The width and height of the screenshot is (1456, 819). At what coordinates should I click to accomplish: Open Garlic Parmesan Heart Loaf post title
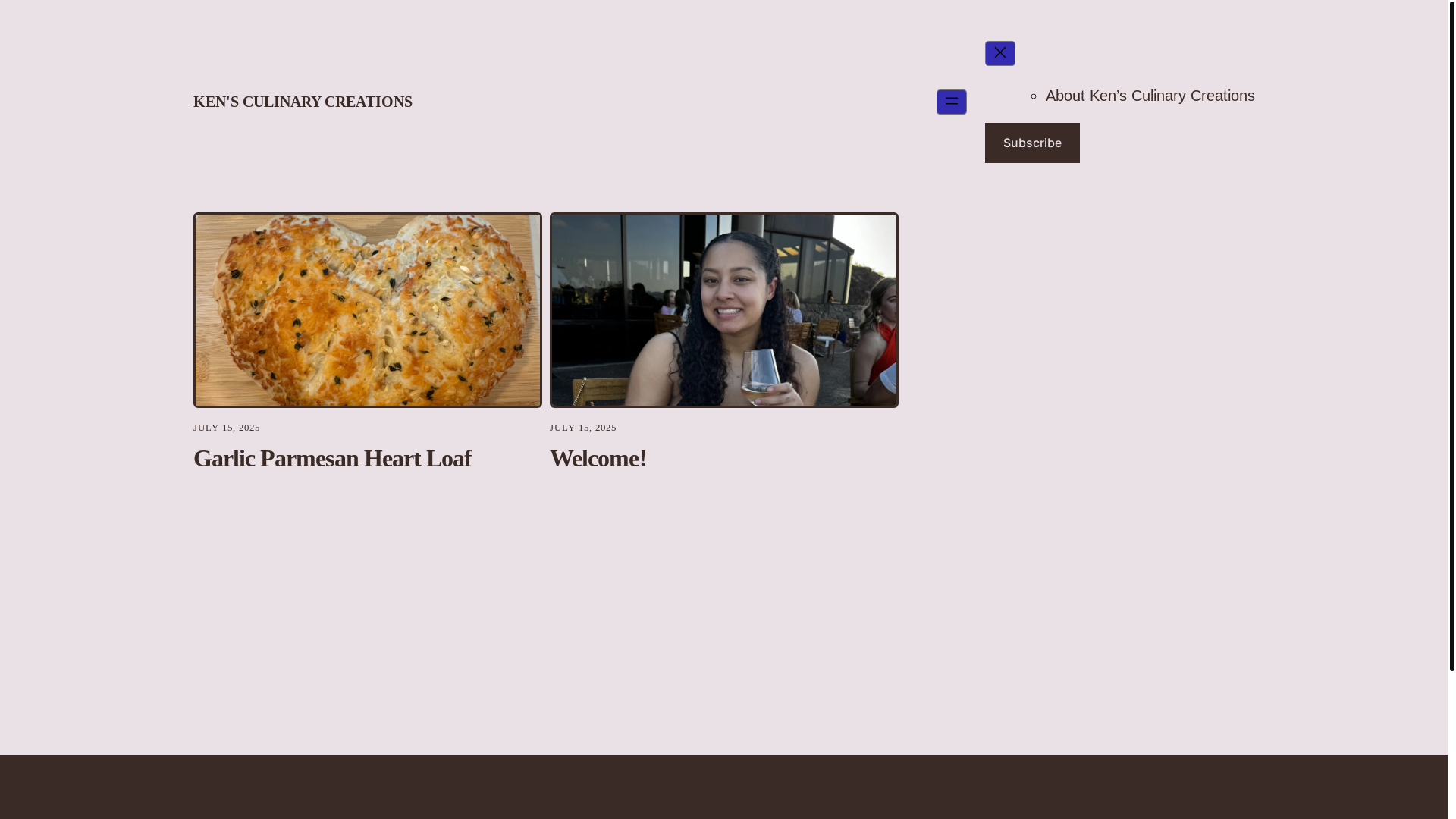(x=332, y=459)
